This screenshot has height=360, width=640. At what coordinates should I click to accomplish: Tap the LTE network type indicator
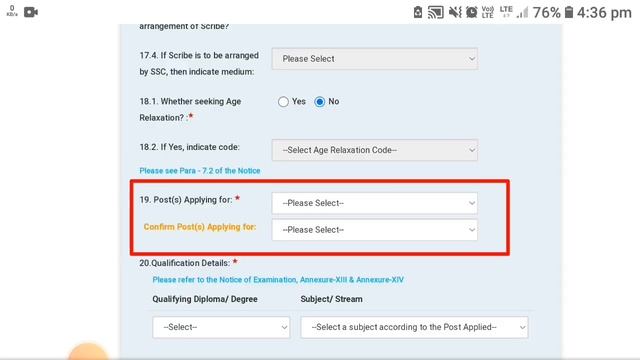(x=506, y=12)
